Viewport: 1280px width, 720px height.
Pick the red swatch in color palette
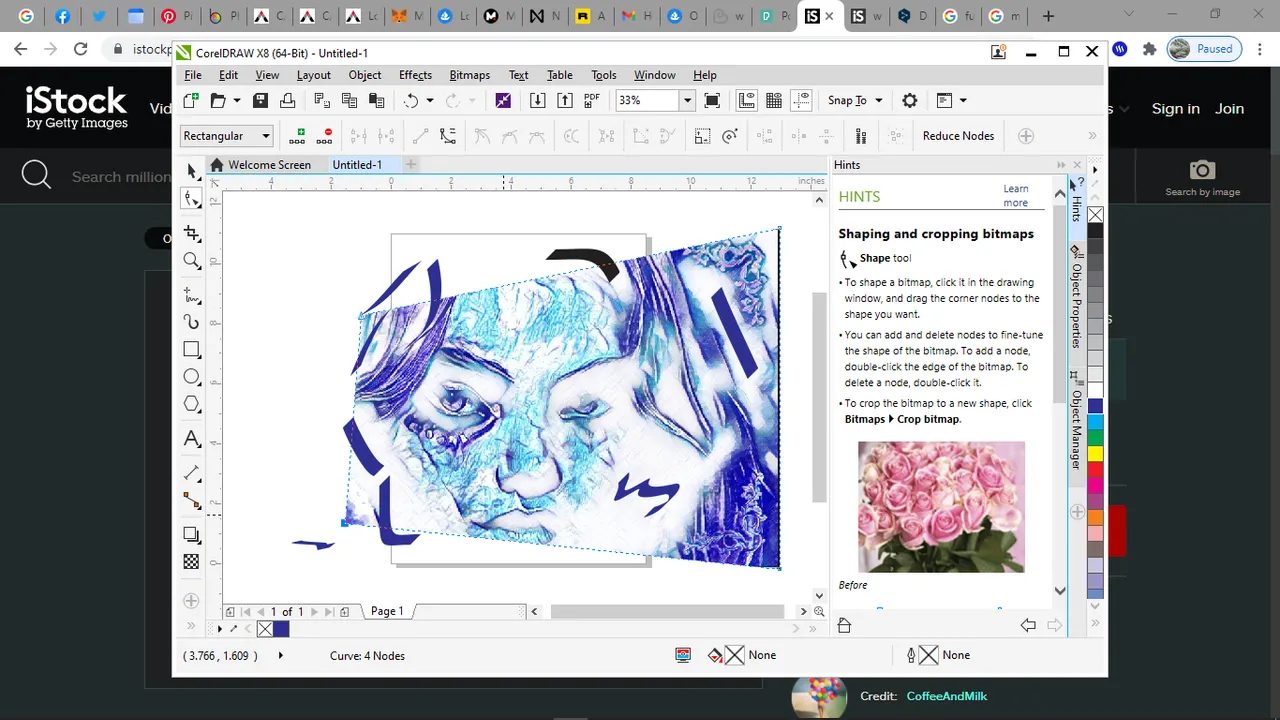point(1095,468)
